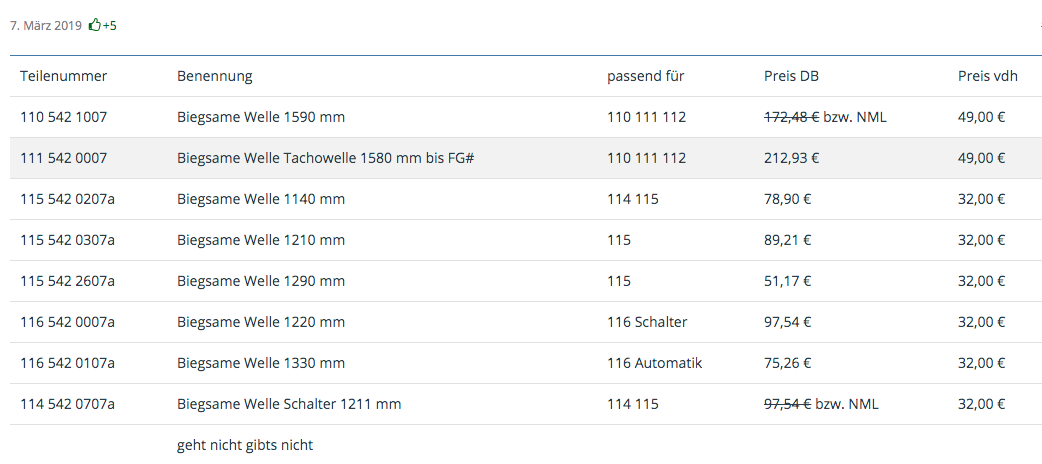
Task: Click the passend für column header
Action: (645, 76)
